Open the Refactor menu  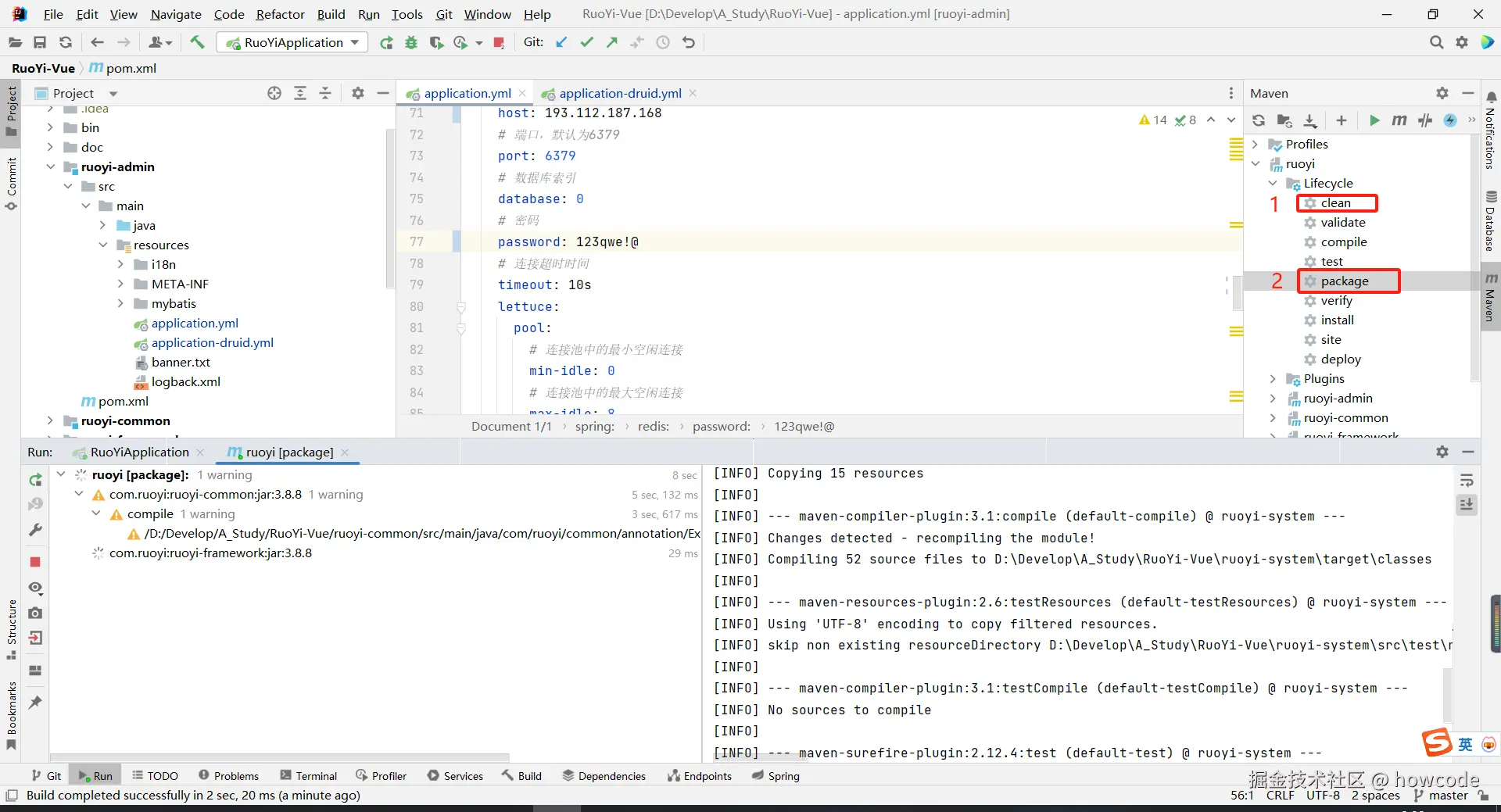(280, 14)
